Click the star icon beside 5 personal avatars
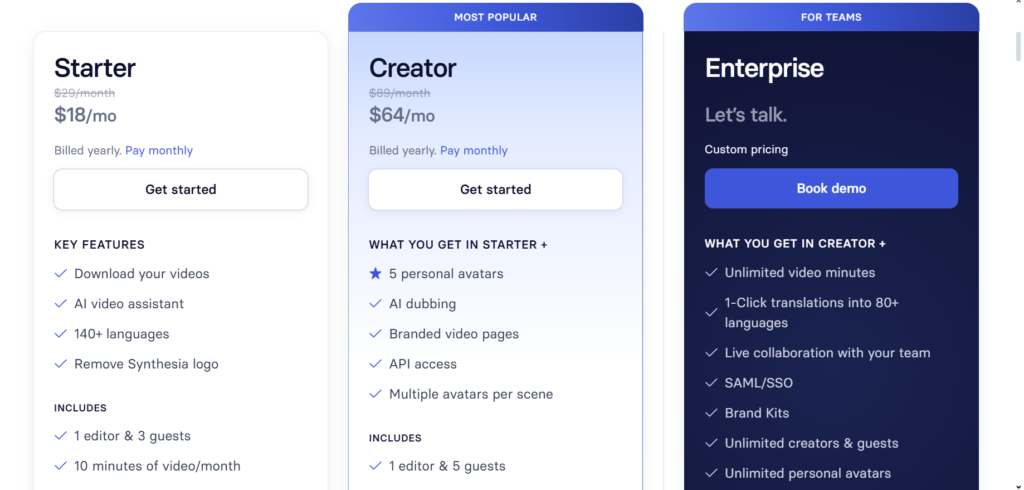The height and width of the screenshot is (490, 1024). (x=375, y=274)
